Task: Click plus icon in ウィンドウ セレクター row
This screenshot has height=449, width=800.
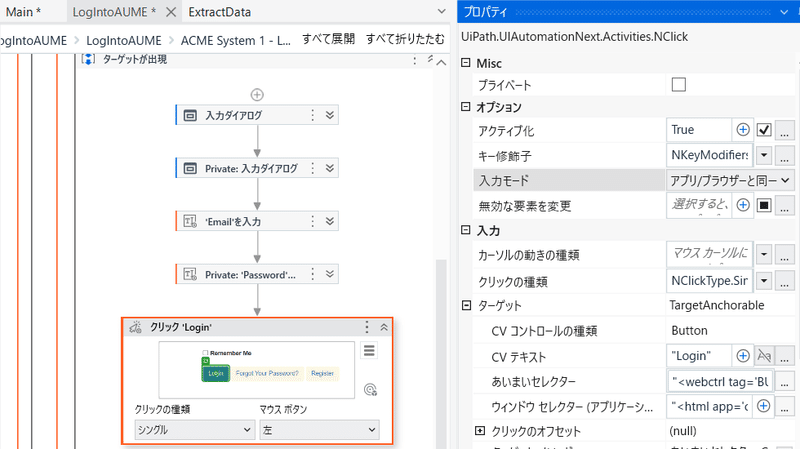Action: pyautogui.click(x=763, y=406)
